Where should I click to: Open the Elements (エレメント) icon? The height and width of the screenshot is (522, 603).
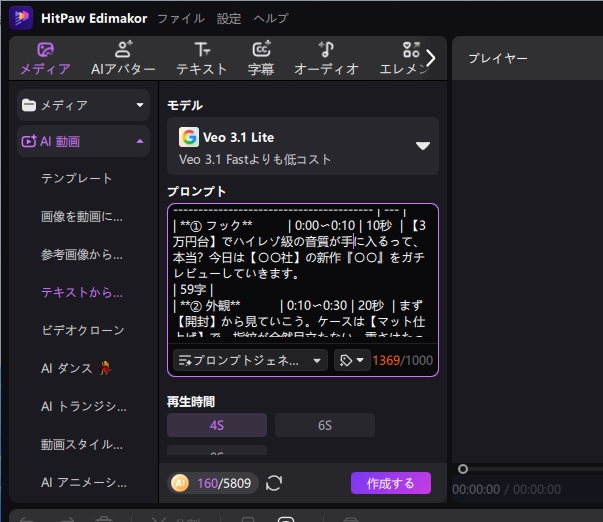coord(411,49)
